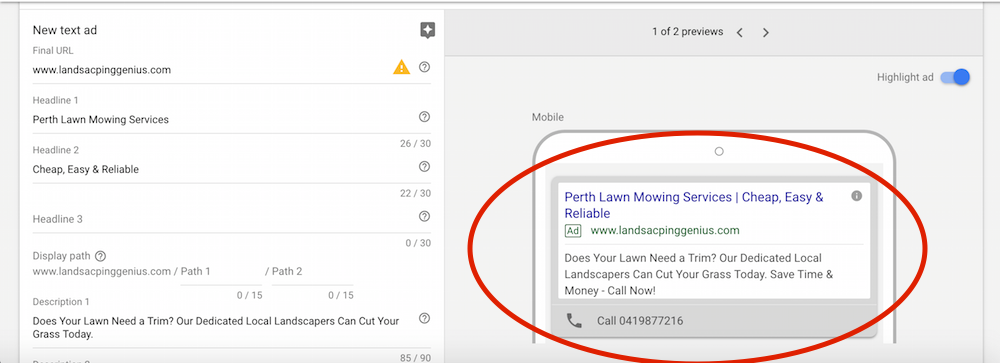Screen dimensions: 1000x363
Task: Click the Headline 3 input field
Action: pos(223,219)
